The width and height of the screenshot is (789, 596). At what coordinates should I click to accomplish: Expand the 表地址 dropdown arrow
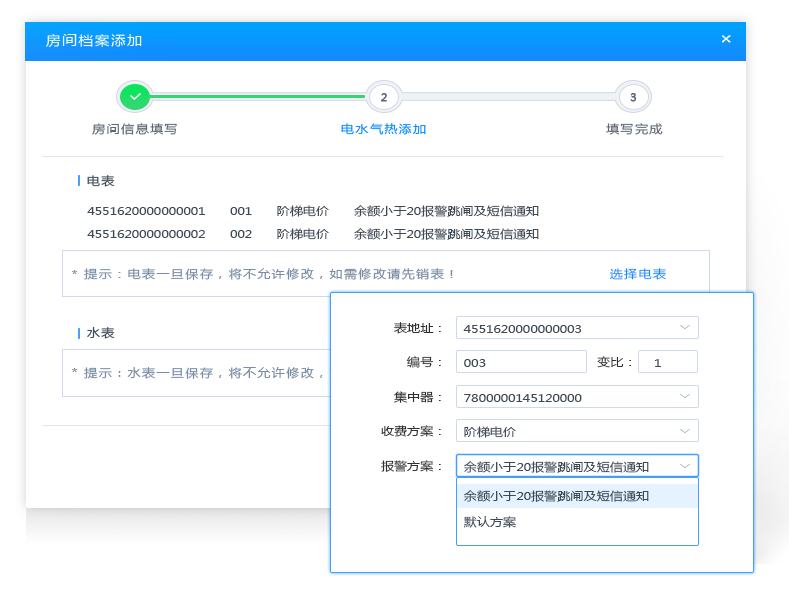pos(685,327)
